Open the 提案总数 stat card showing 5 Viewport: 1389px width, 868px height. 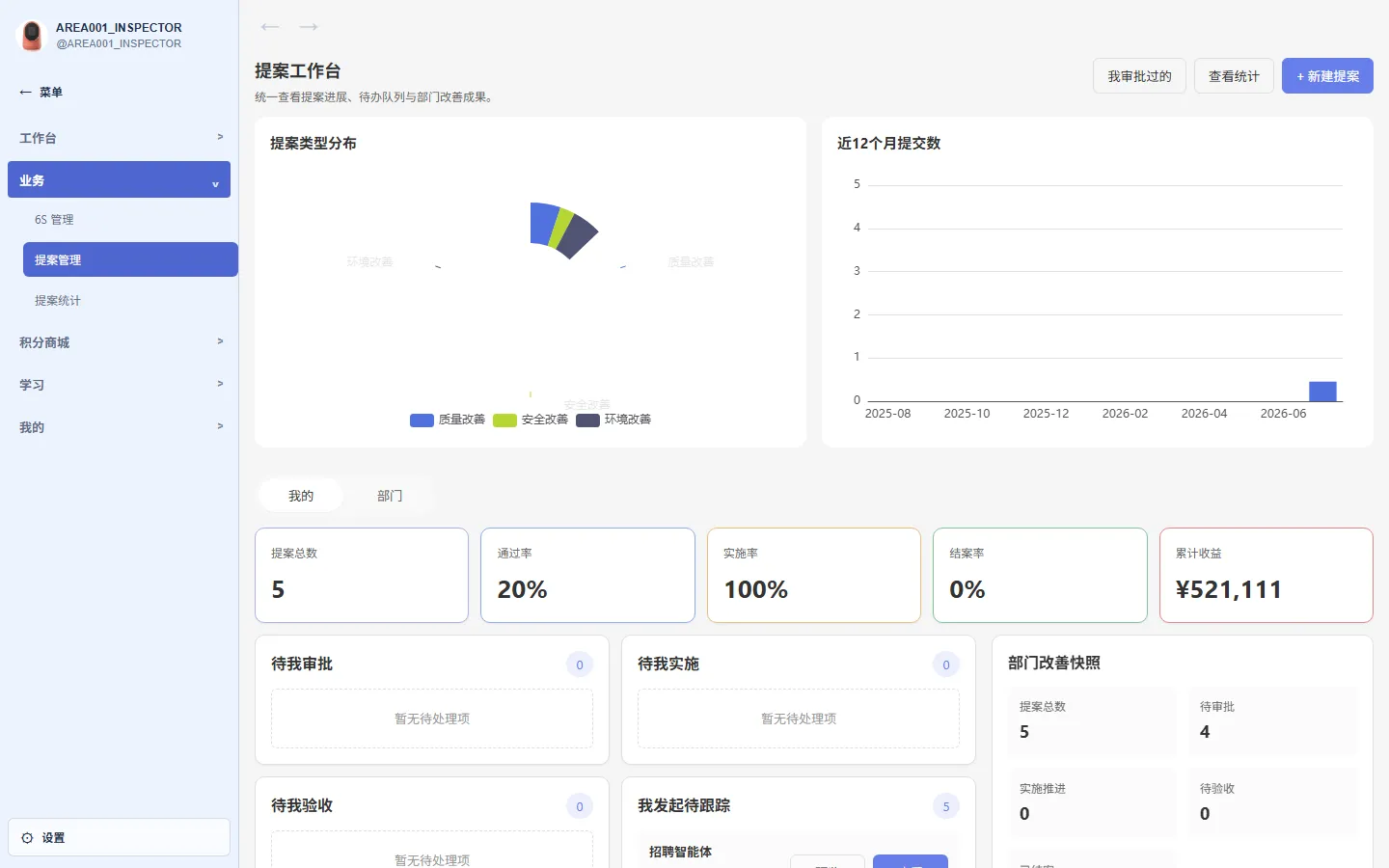(362, 575)
